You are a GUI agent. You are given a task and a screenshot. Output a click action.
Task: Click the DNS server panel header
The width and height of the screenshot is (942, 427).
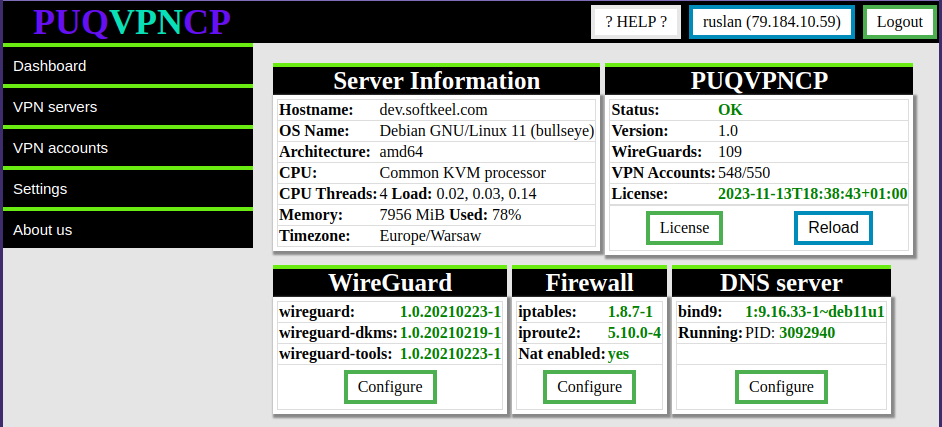(781, 282)
